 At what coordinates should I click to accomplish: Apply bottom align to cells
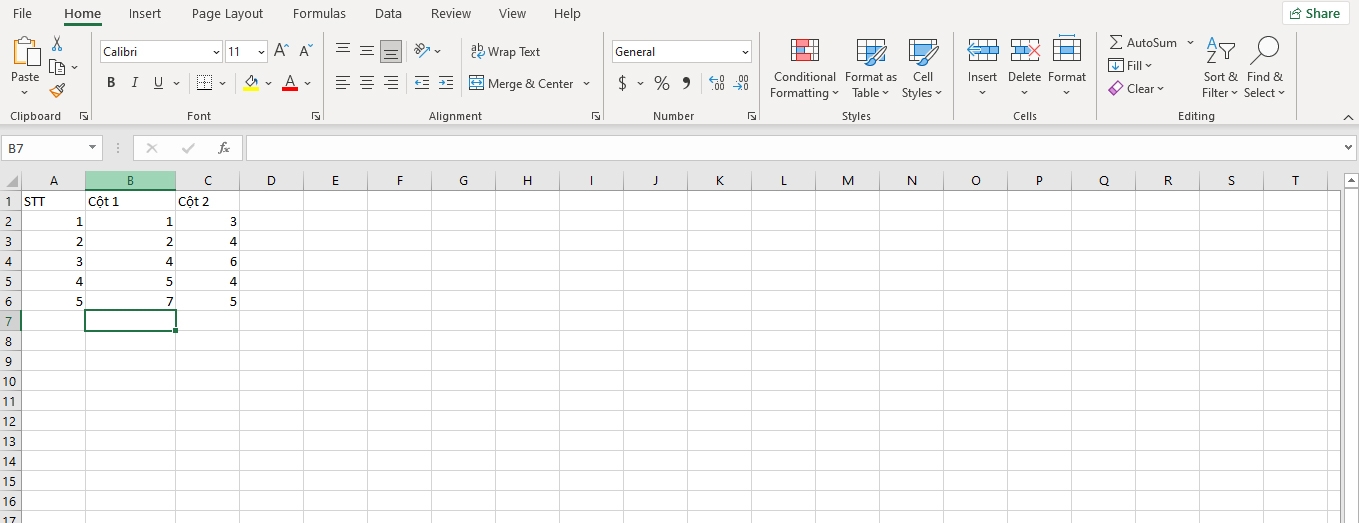tap(391, 51)
